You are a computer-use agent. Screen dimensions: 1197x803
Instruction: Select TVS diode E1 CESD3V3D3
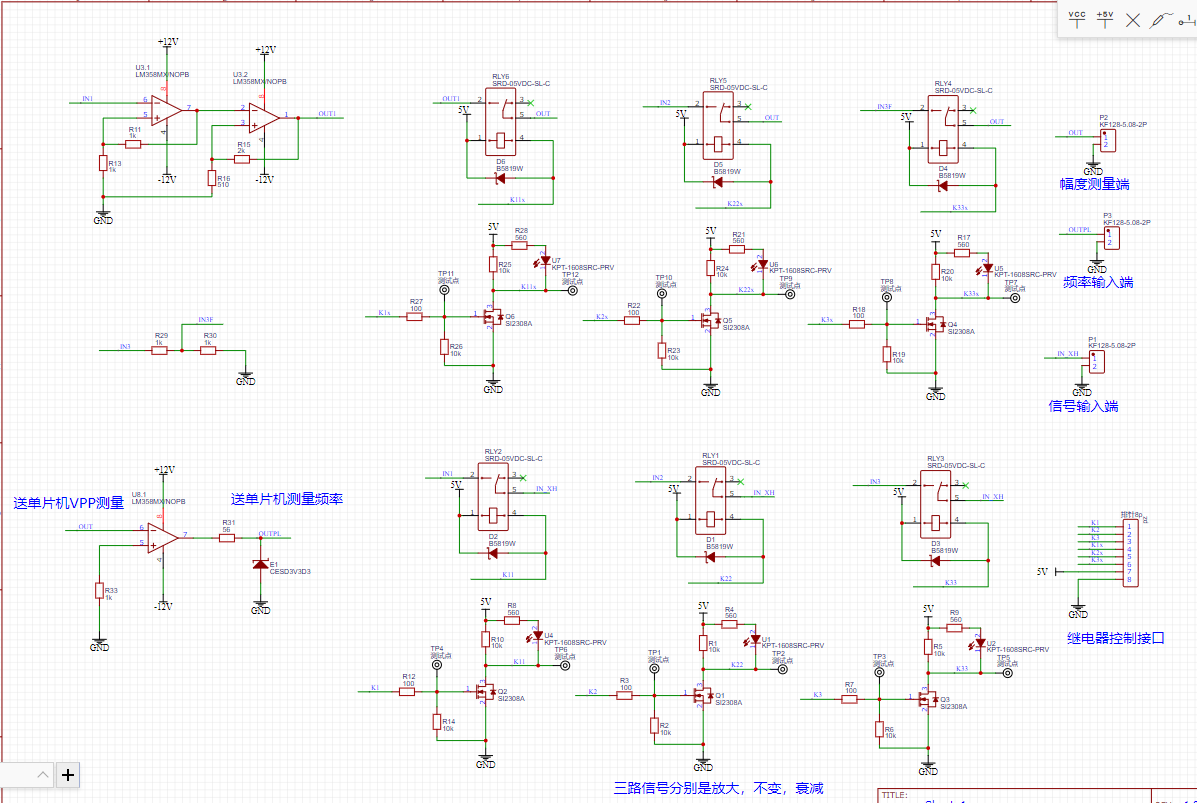pyautogui.click(x=260, y=564)
